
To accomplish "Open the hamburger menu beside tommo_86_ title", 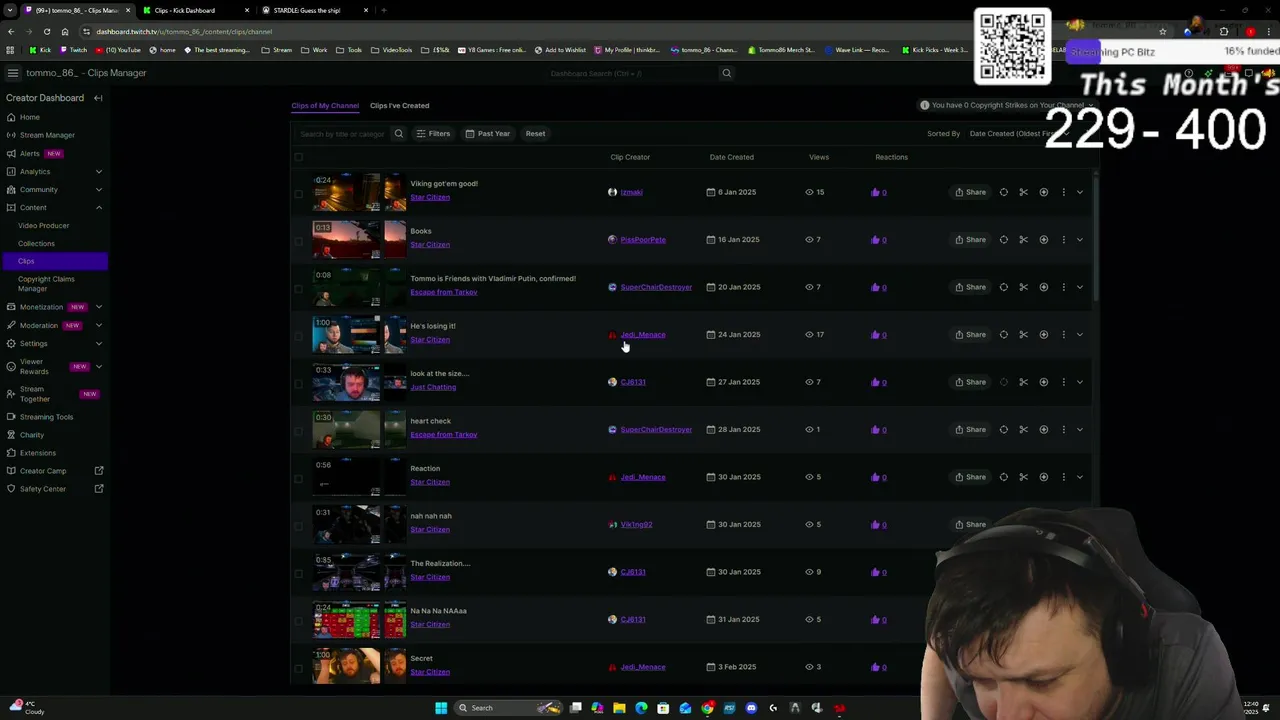I will [12, 73].
